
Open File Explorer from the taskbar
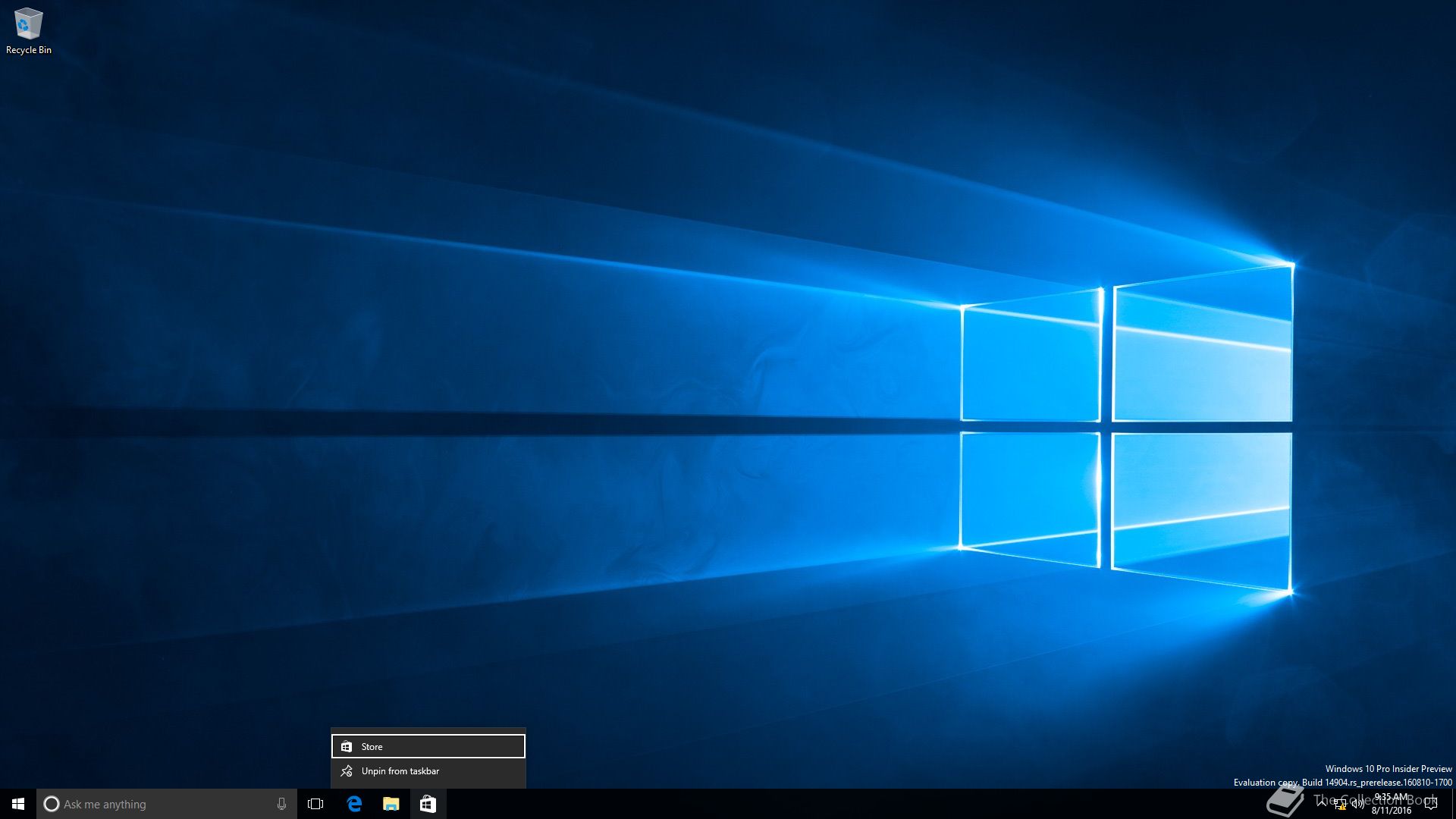(x=391, y=804)
